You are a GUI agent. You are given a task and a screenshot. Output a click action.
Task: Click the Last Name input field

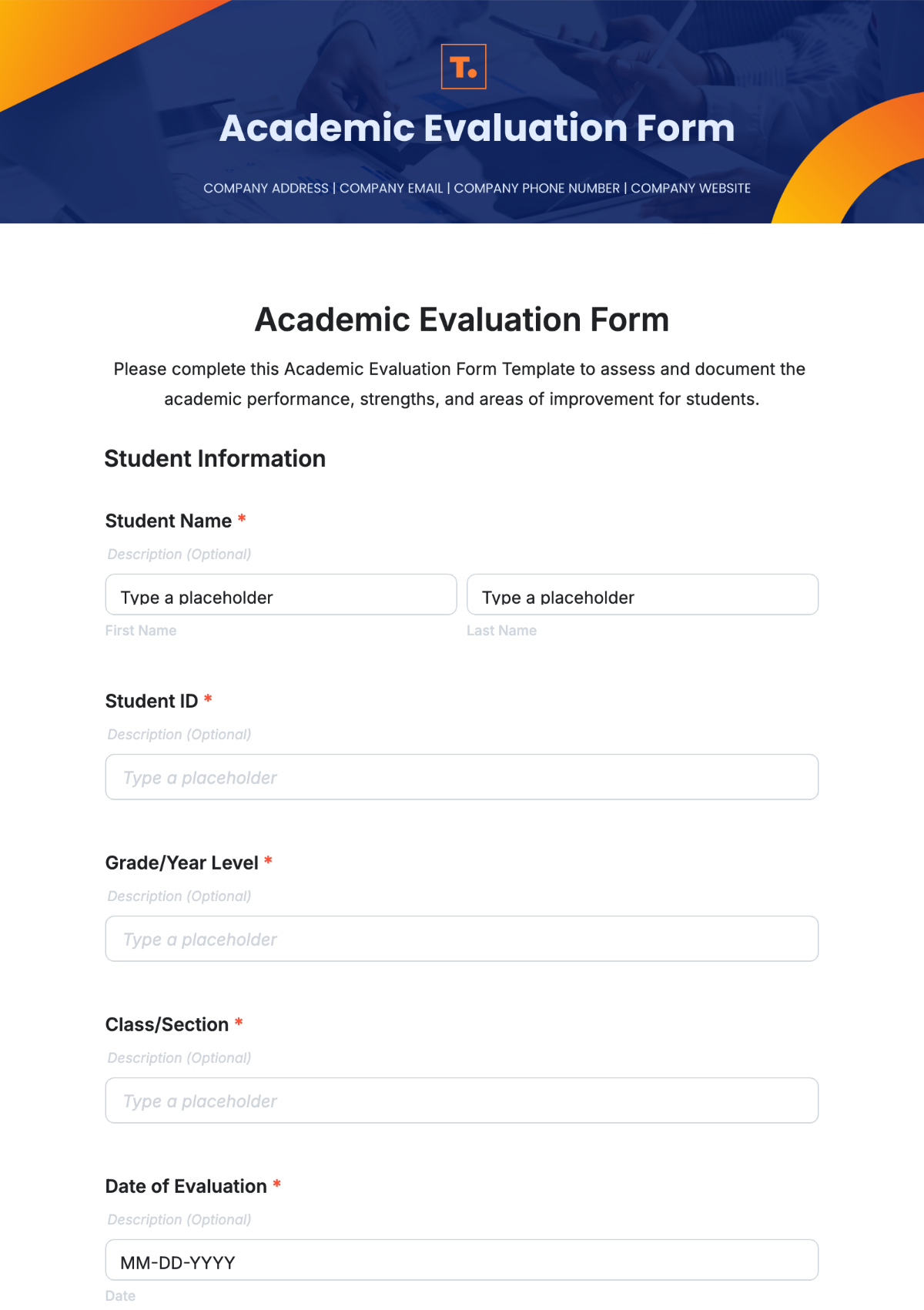[x=642, y=595]
